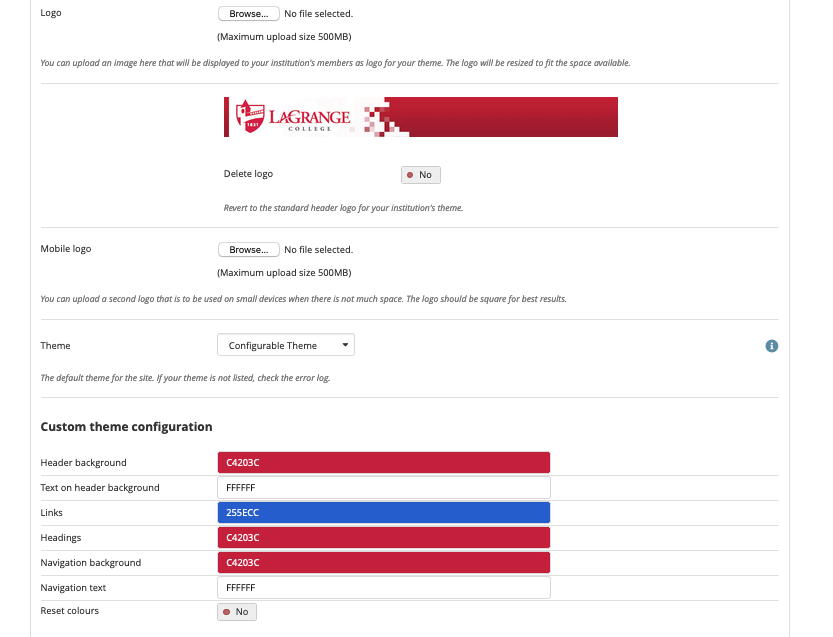
Task: Select the Header background colour field
Action: point(383,463)
